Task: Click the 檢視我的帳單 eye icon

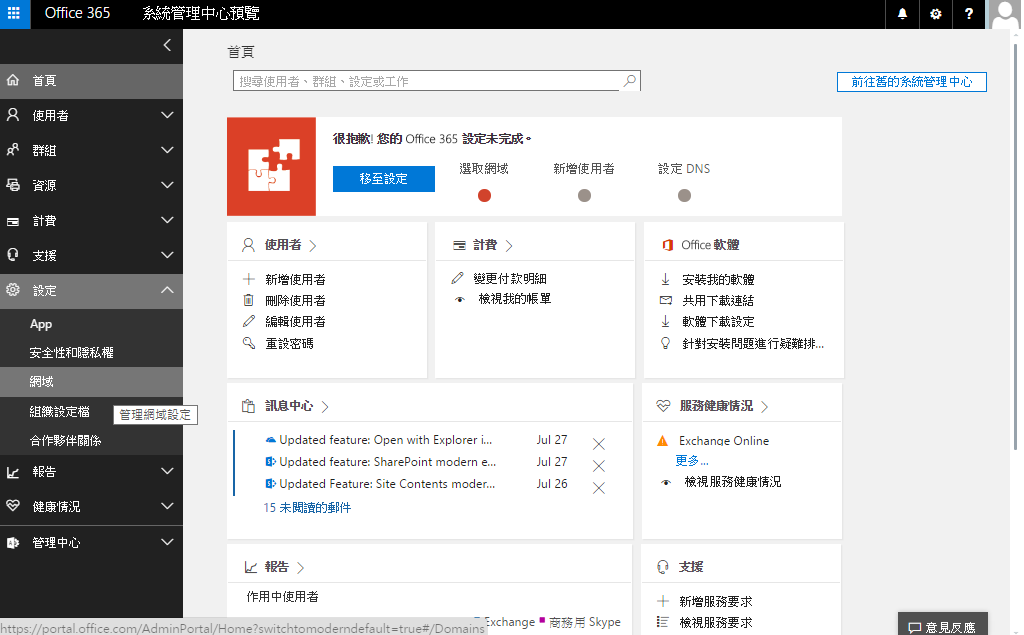Action: (x=460, y=299)
